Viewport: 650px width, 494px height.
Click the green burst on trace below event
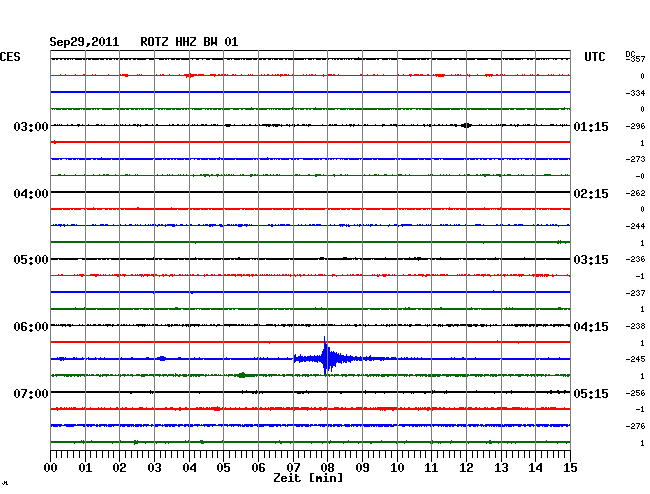[x=243, y=375]
